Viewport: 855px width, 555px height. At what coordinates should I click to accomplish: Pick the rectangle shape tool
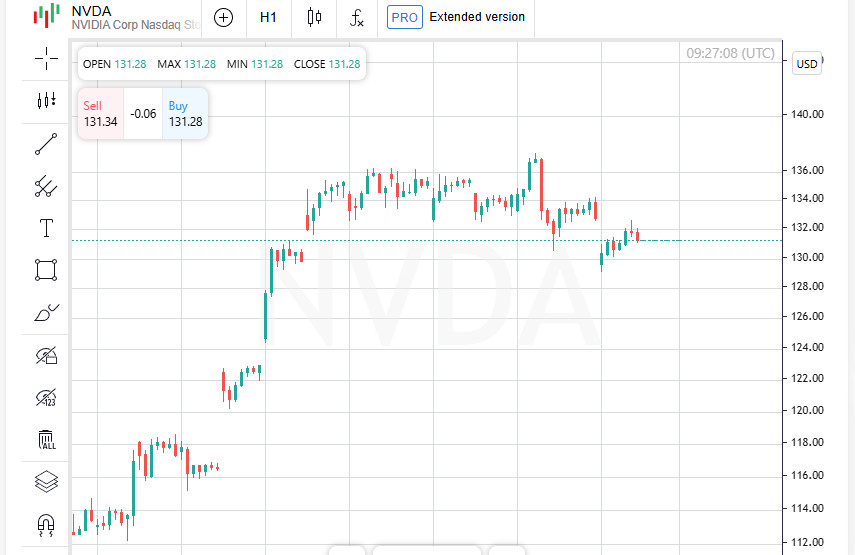(46, 270)
